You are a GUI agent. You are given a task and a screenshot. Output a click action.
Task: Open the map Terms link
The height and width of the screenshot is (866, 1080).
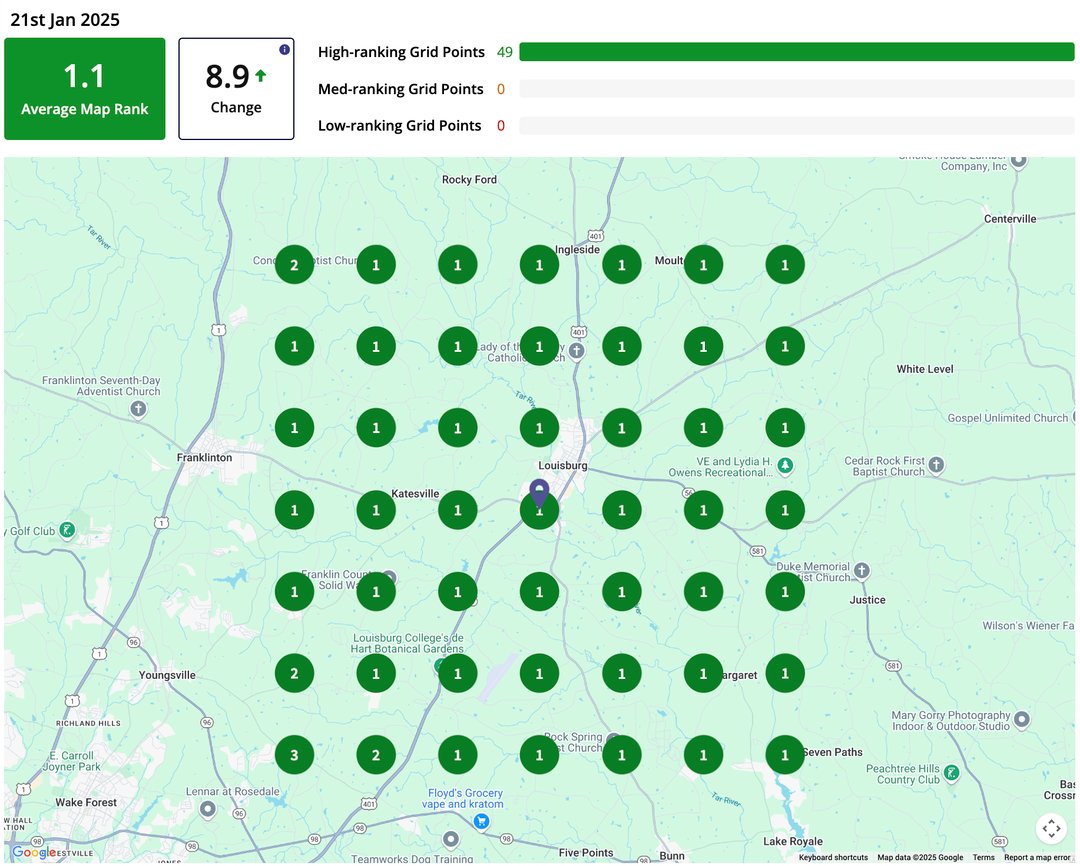pyautogui.click(x=983, y=857)
